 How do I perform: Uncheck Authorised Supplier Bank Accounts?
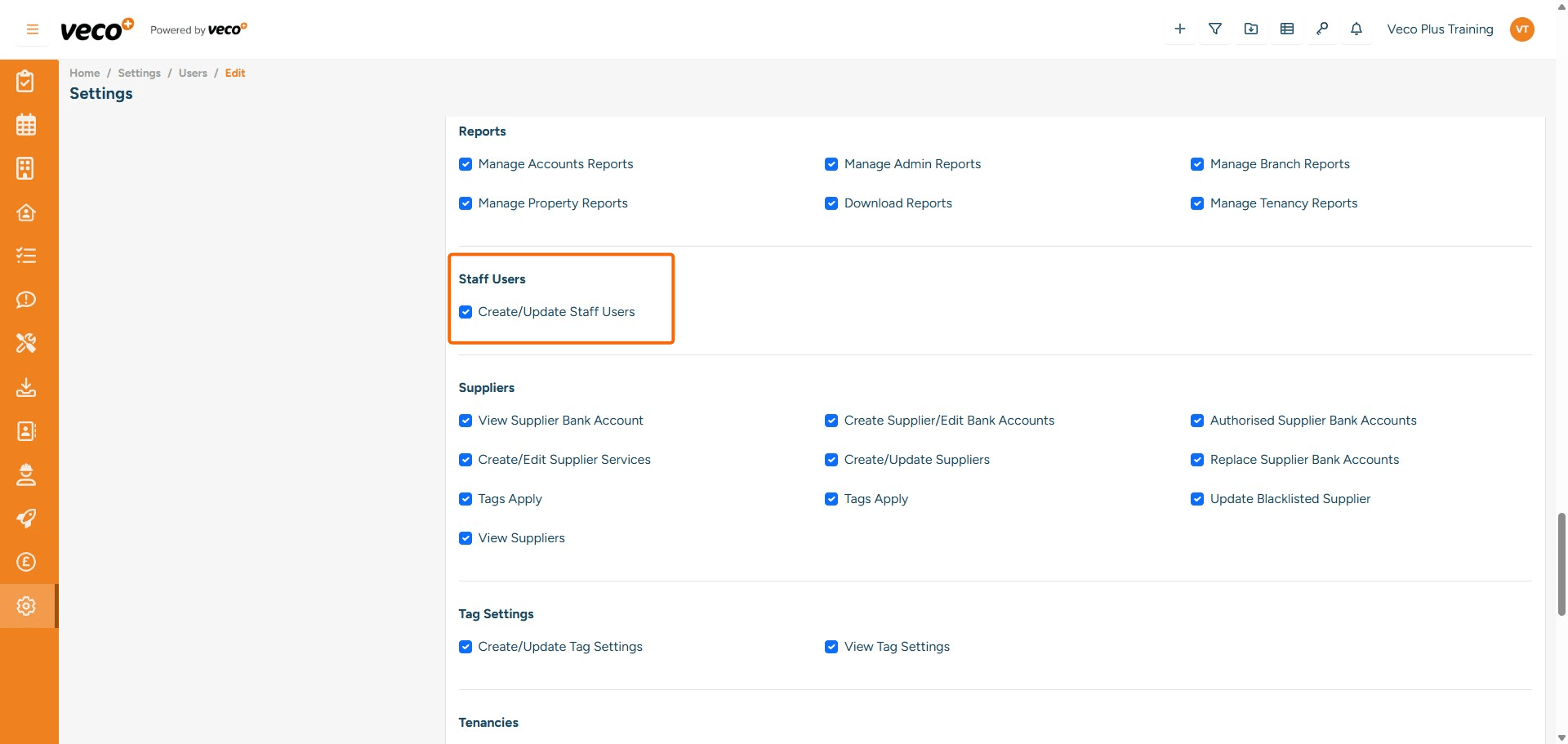pyautogui.click(x=1197, y=421)
